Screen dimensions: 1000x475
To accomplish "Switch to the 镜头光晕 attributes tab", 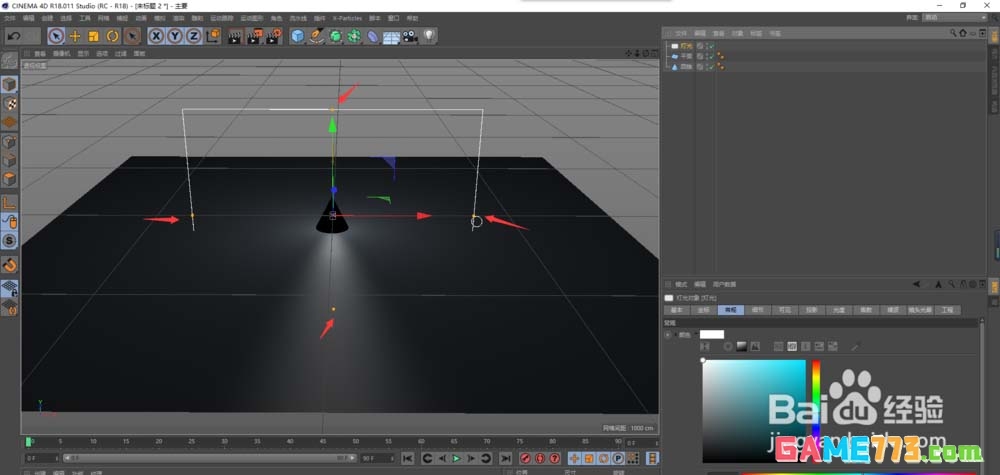I will [x=919, y=310].
